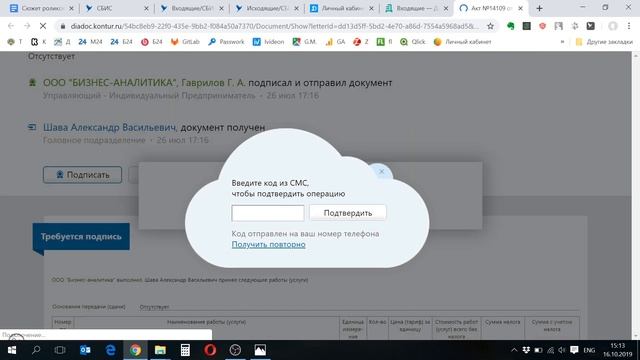Open the М24 bookmark
This screenshot has height=360, width=640.
[90, 42]
